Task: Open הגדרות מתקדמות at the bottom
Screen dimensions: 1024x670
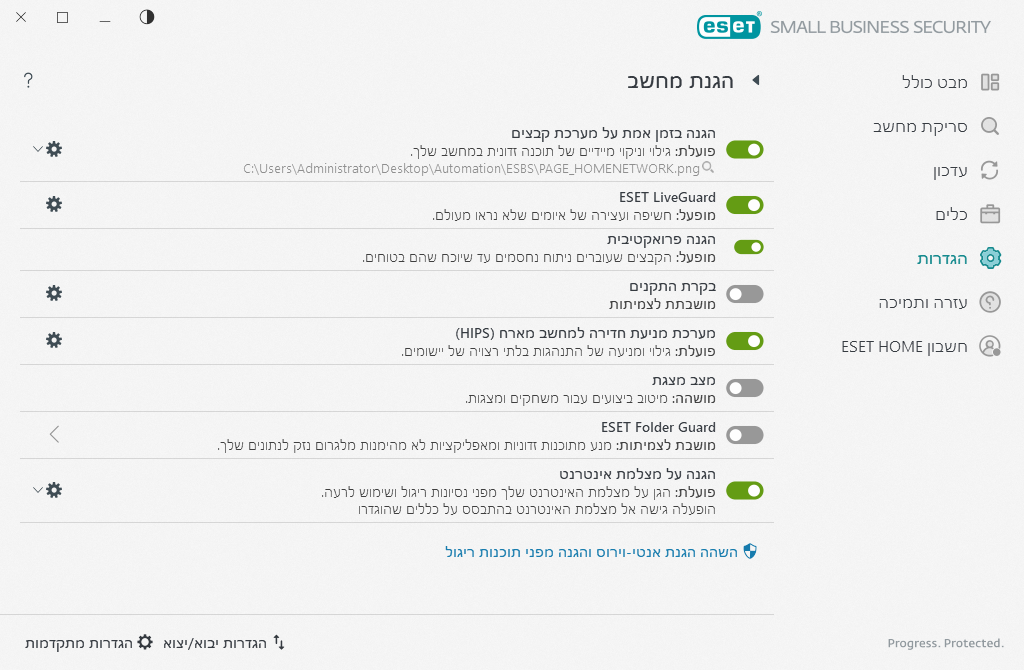Action: pyautogui.click(x=90, y=642)
